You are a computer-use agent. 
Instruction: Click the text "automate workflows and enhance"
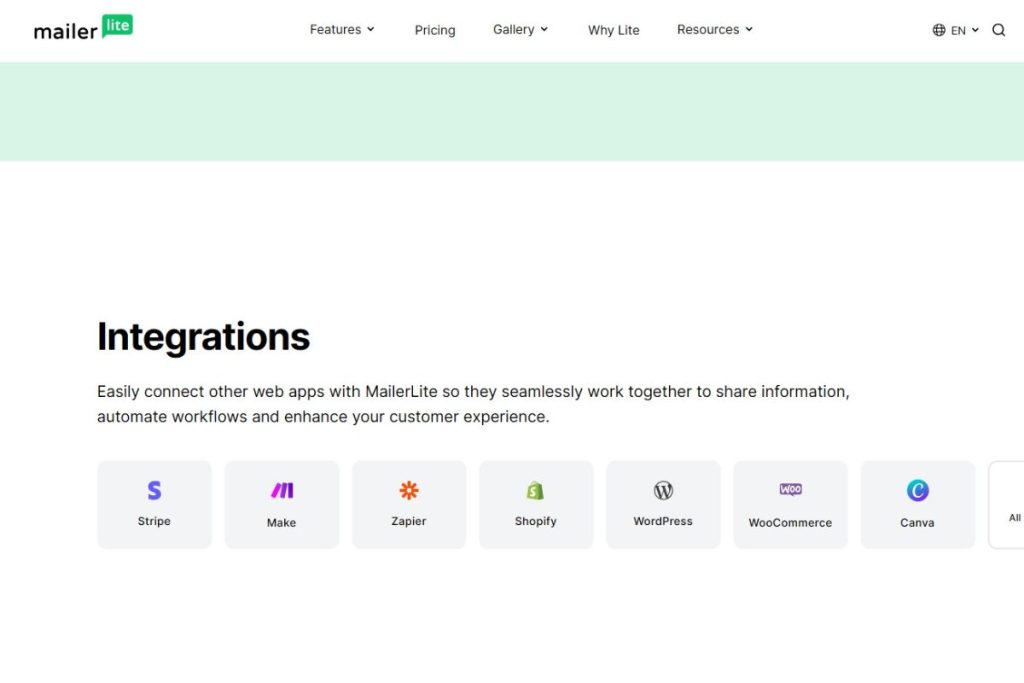222,417
